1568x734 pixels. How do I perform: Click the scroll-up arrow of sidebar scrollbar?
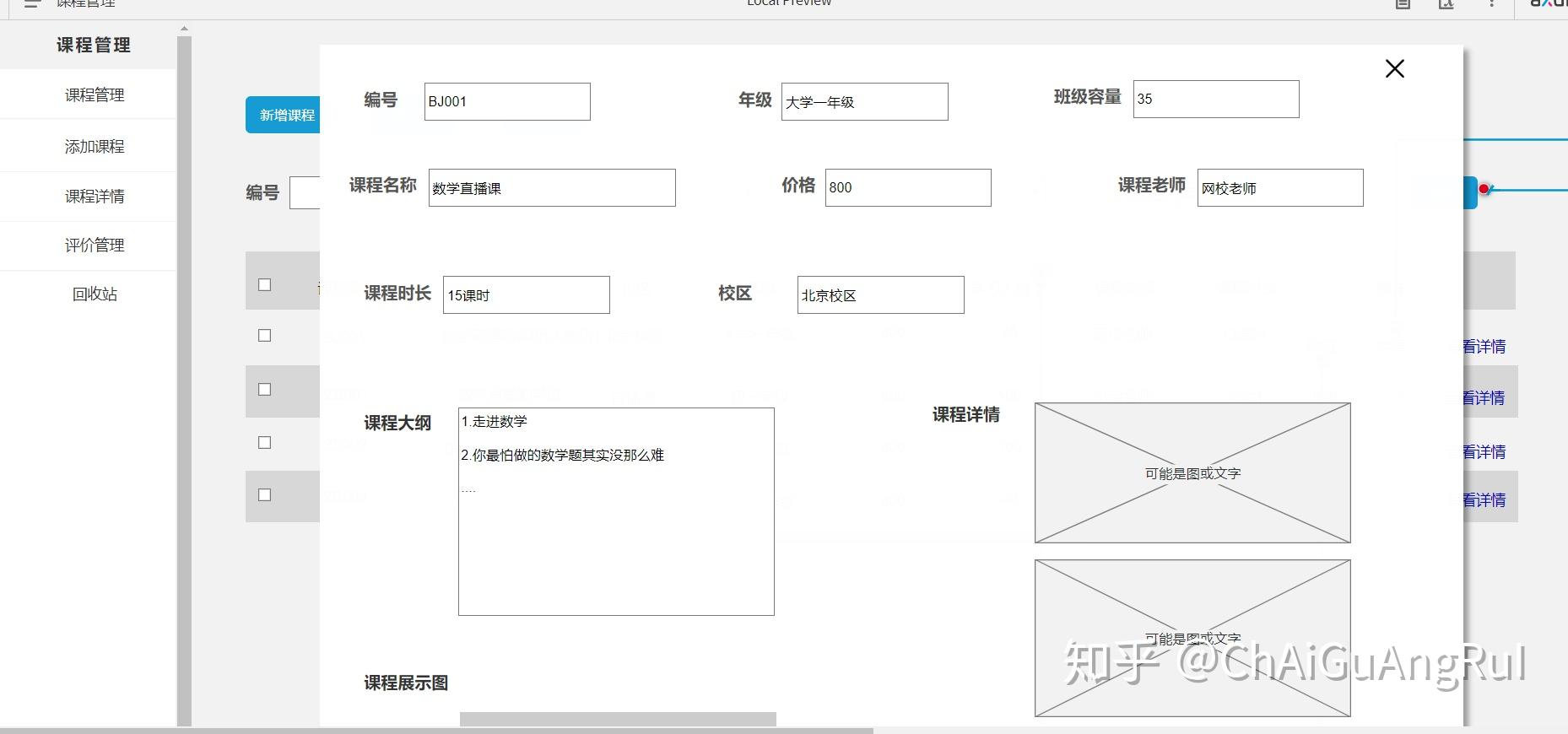[x=184, y=29]
